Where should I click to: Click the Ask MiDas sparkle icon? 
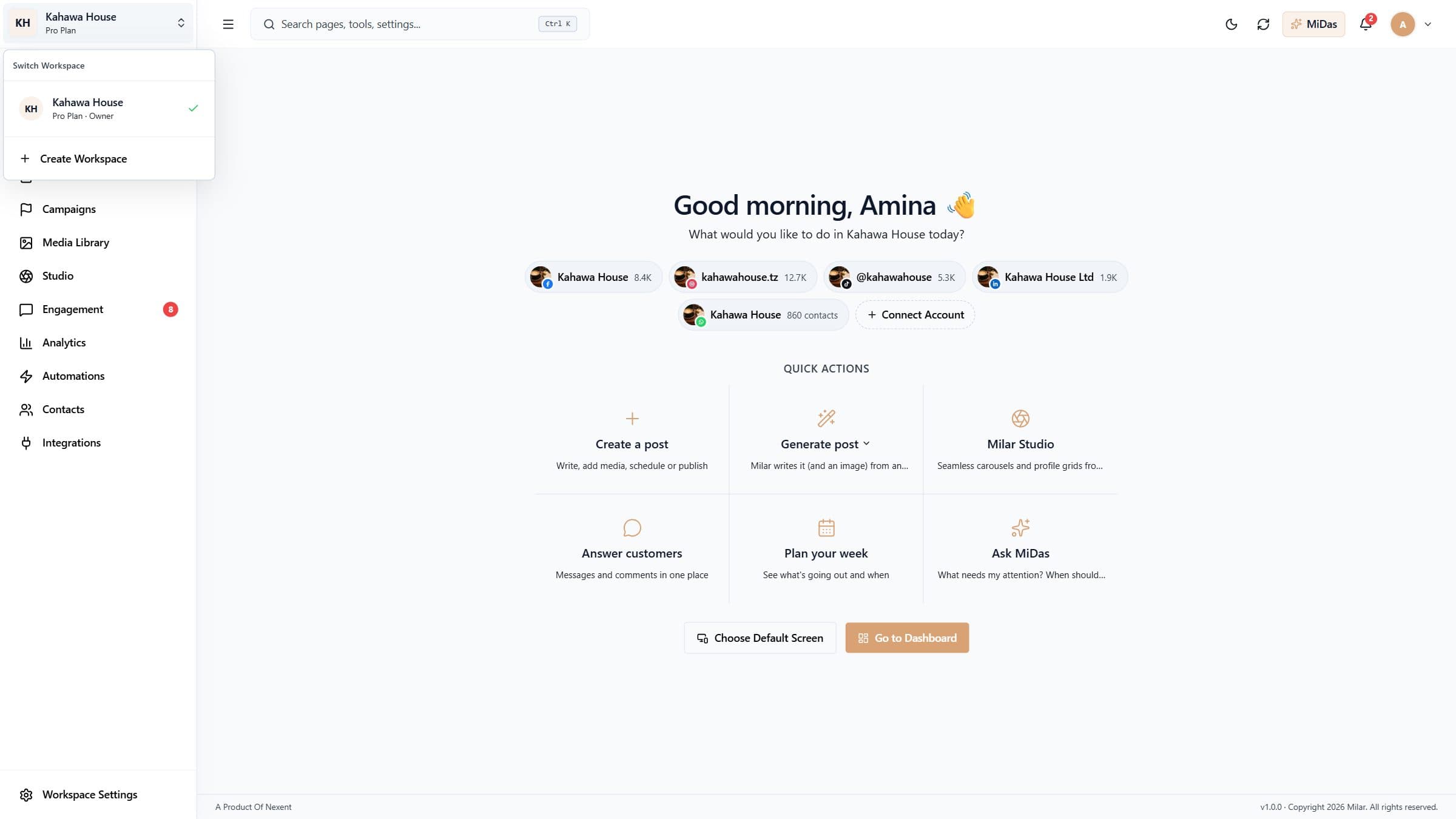tap(1020, 528)
